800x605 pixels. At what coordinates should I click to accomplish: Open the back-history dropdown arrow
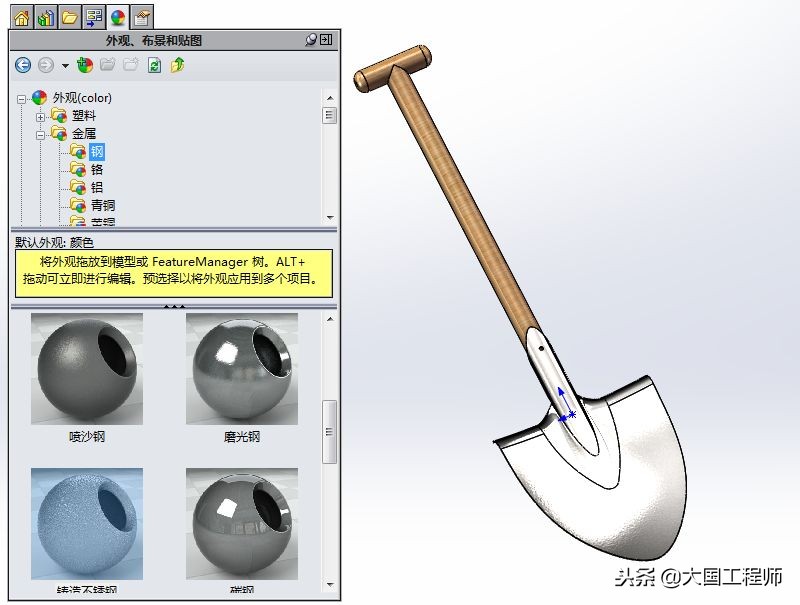[64, 67]
